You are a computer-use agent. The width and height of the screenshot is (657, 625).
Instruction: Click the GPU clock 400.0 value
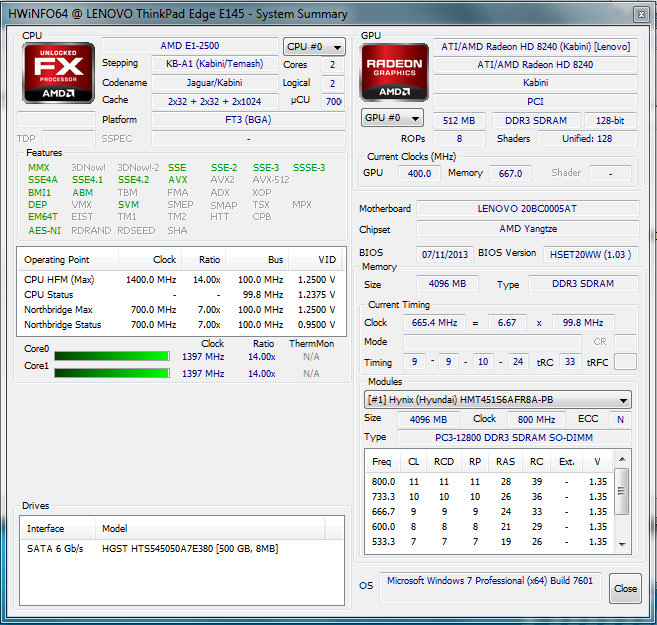(x=419, y=173)
